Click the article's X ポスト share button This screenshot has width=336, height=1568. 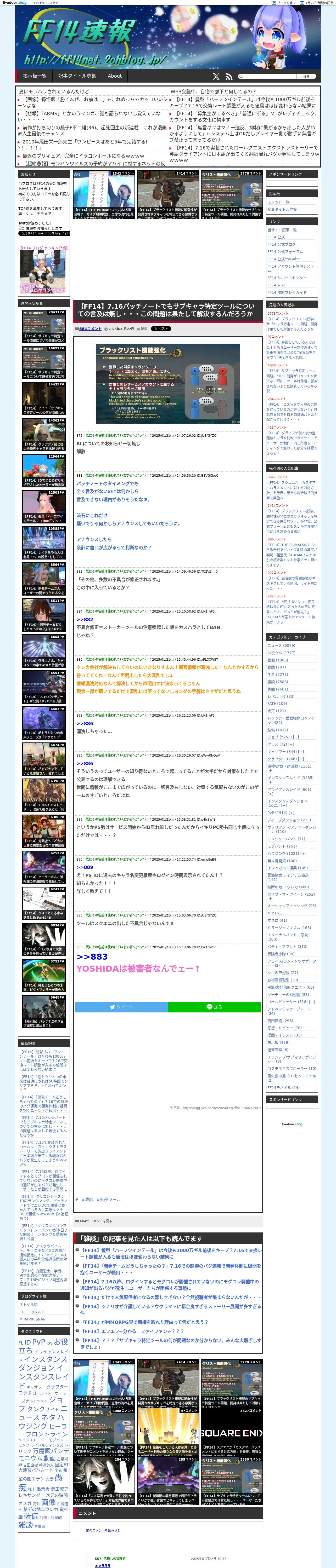[161, 329]
